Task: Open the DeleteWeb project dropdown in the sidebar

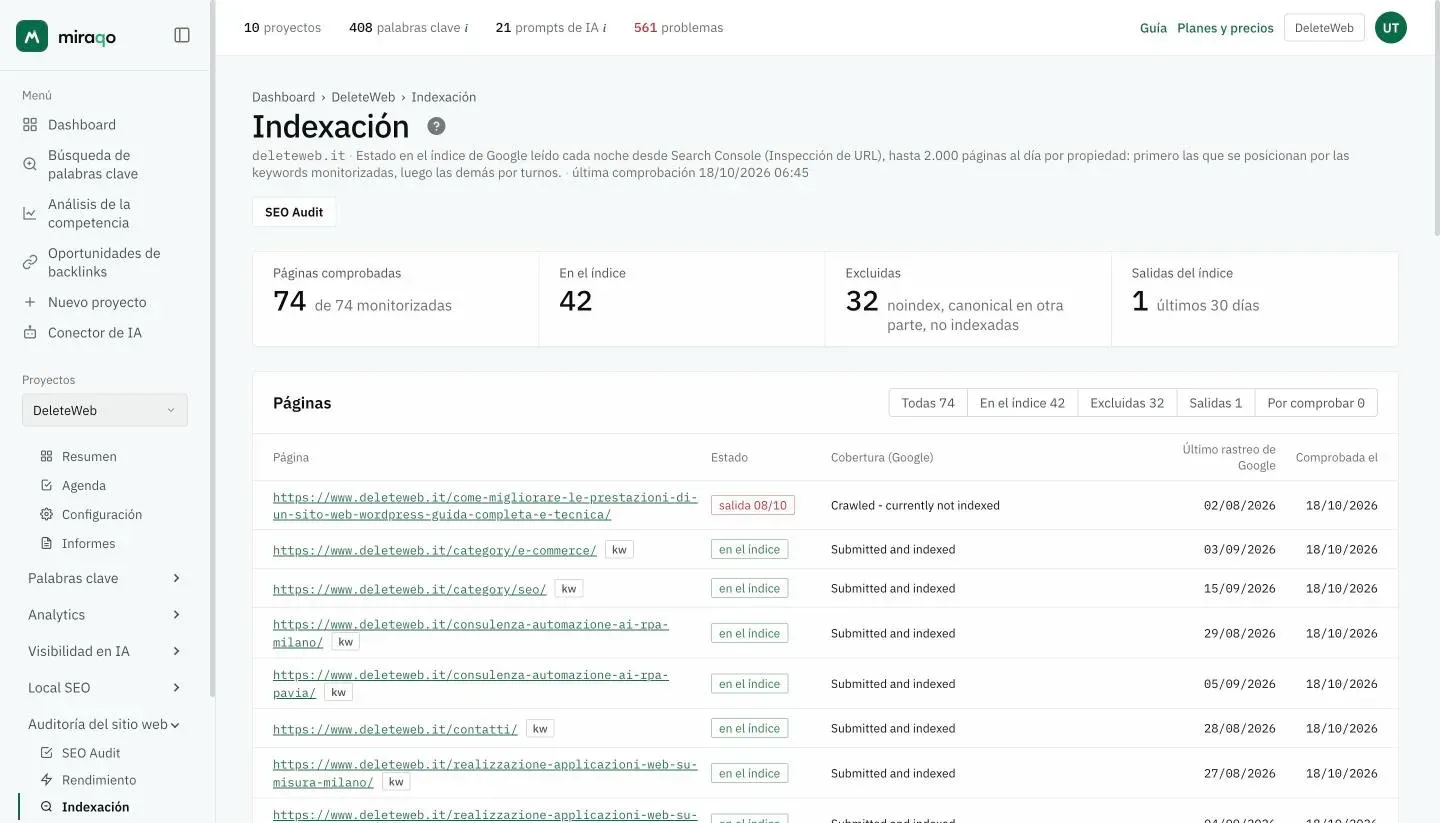Action: point(105,410)
